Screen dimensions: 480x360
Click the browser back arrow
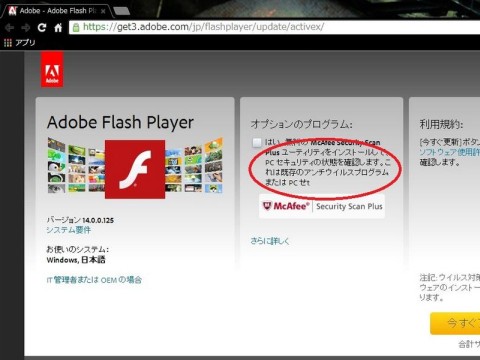coord(9,28)
